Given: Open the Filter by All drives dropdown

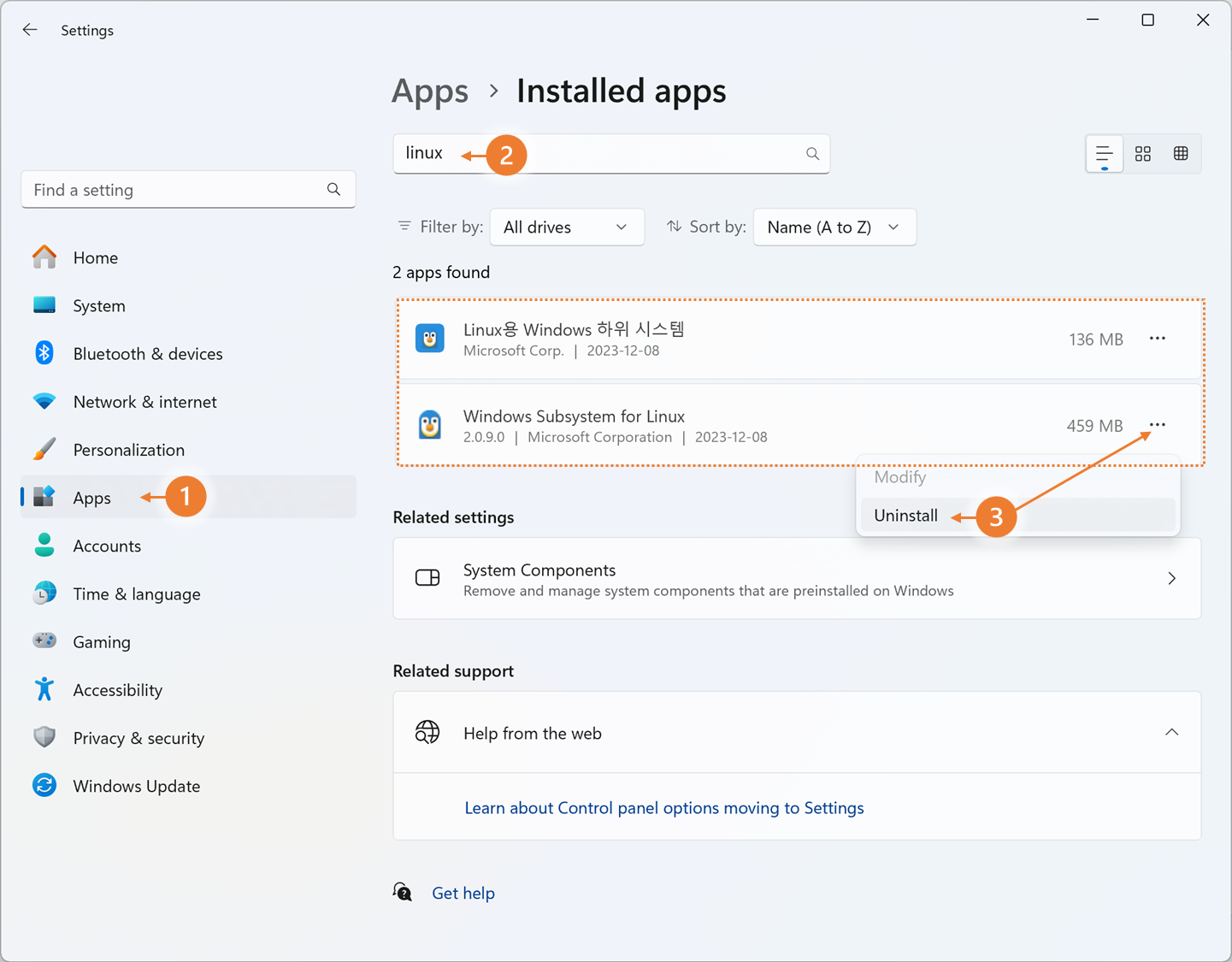Looking at the screenshot, I should 567,227.
